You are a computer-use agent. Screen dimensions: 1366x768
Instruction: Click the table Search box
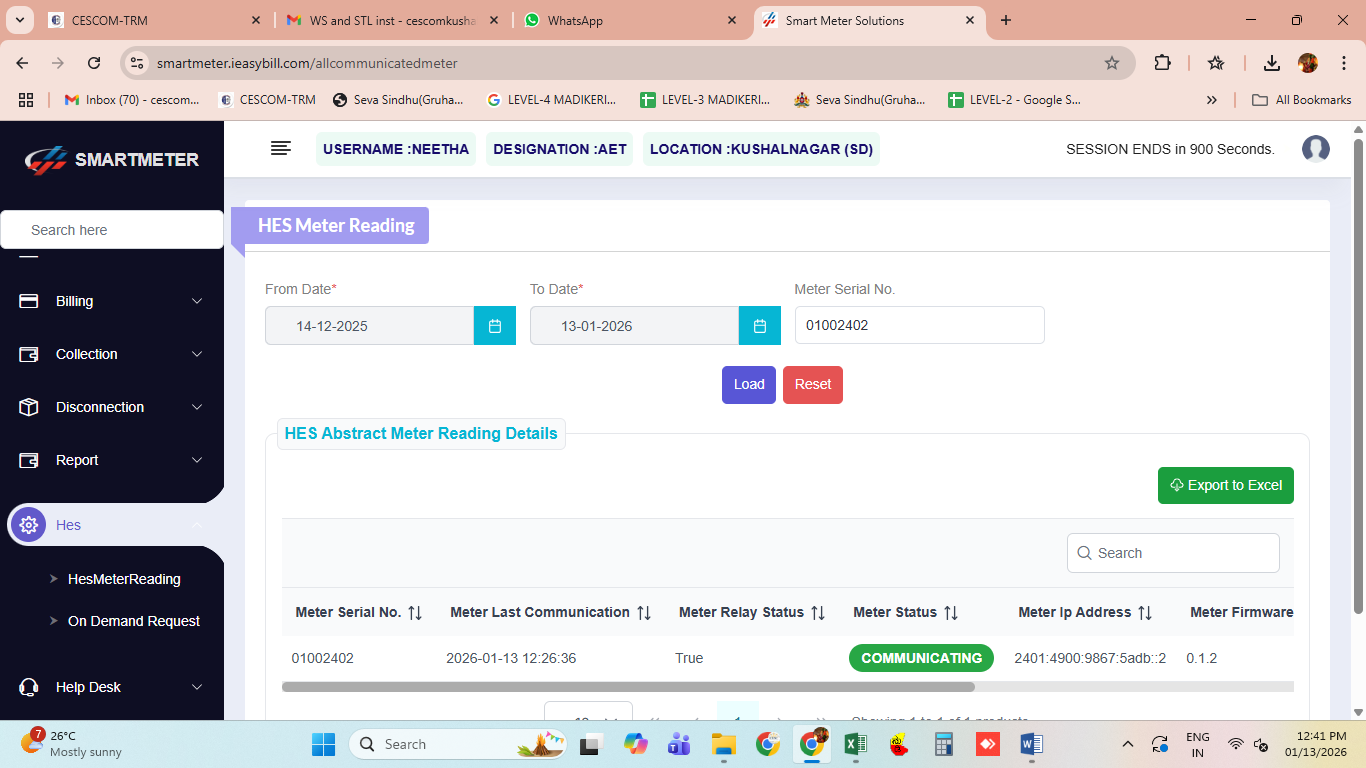1173,553
